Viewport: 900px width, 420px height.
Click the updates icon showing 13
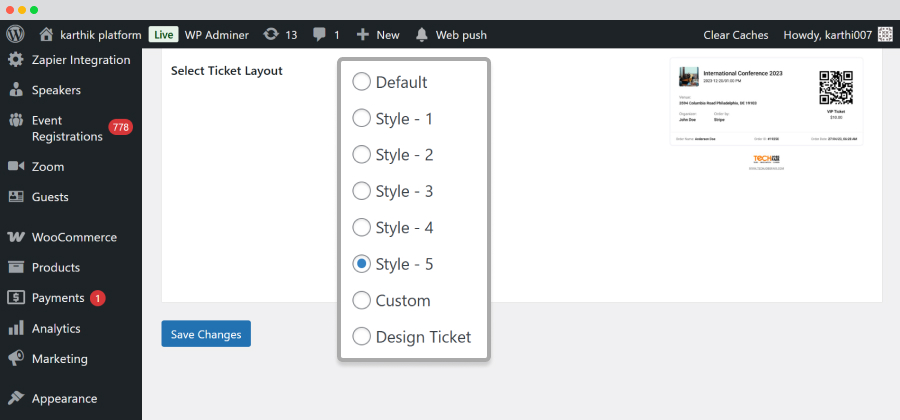point(270,35)
